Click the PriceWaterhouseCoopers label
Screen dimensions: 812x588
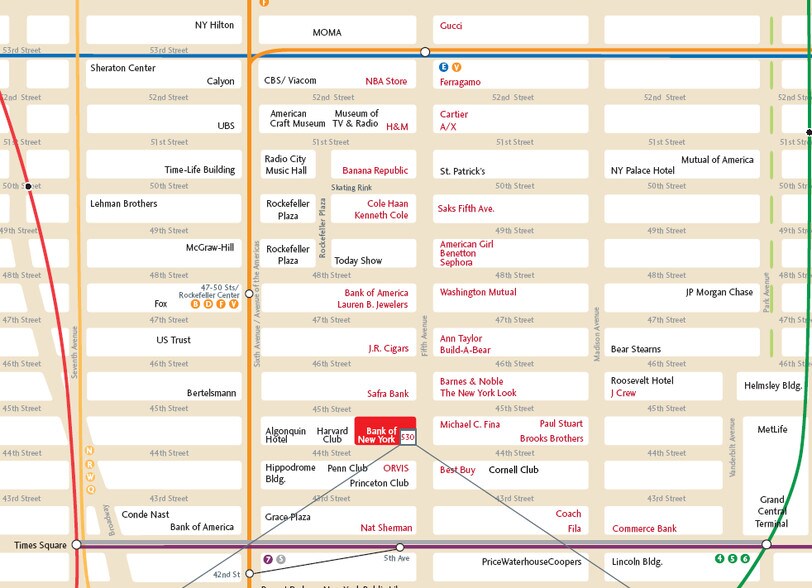[x=531, y=562]
